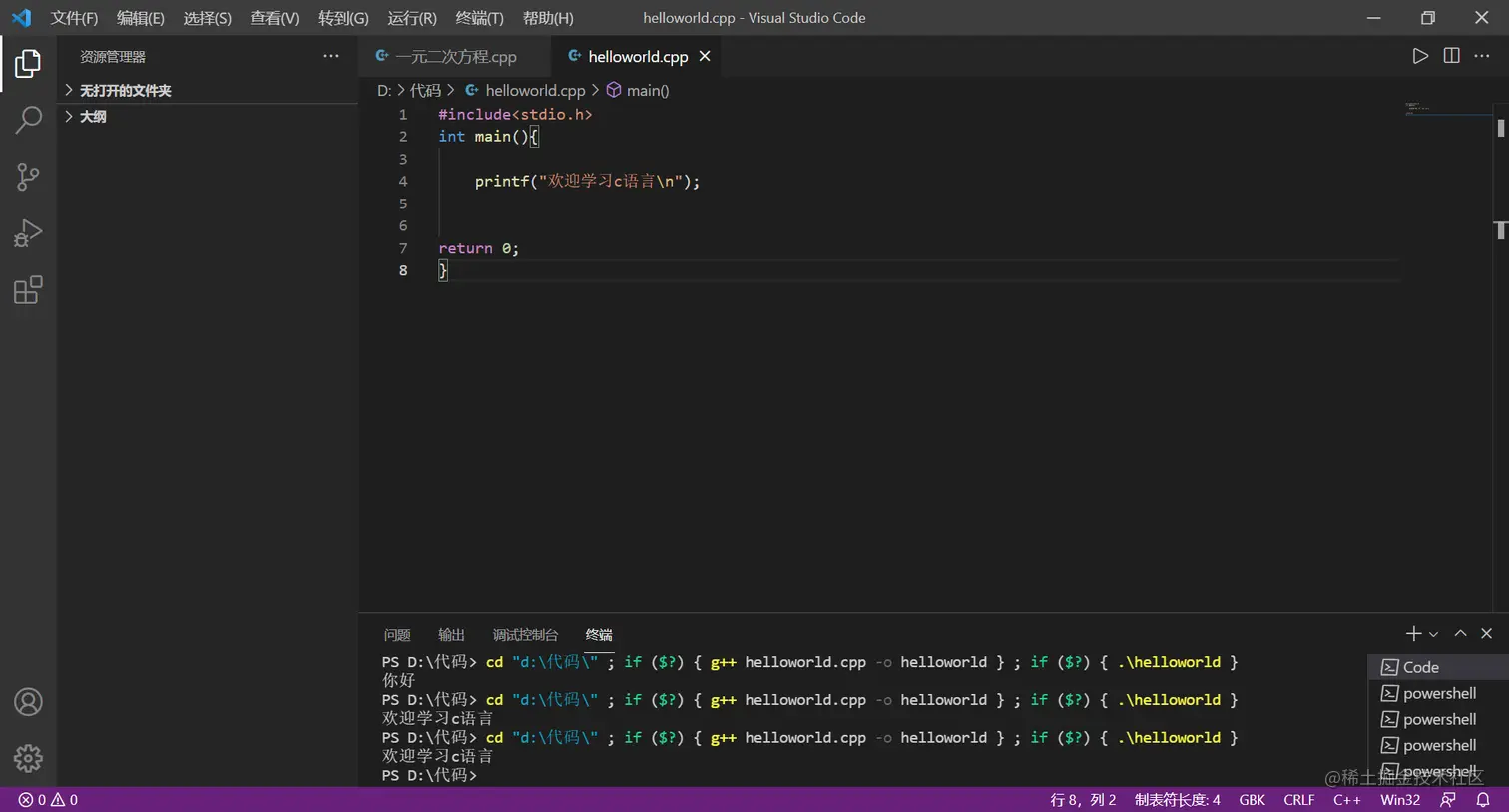Image resolution: width=1509 pixels, height=812 pixels.
Task: Toggle notifications with the bell icon
Action: tap(1486, 799)
